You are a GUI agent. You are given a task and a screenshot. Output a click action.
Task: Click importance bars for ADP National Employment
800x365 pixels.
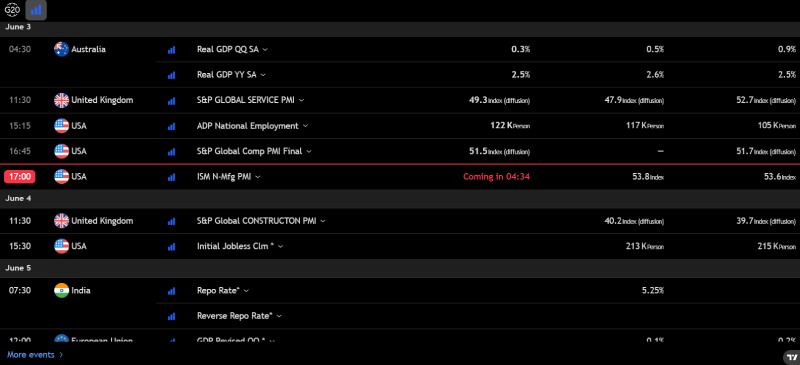[x=171, y=127]
